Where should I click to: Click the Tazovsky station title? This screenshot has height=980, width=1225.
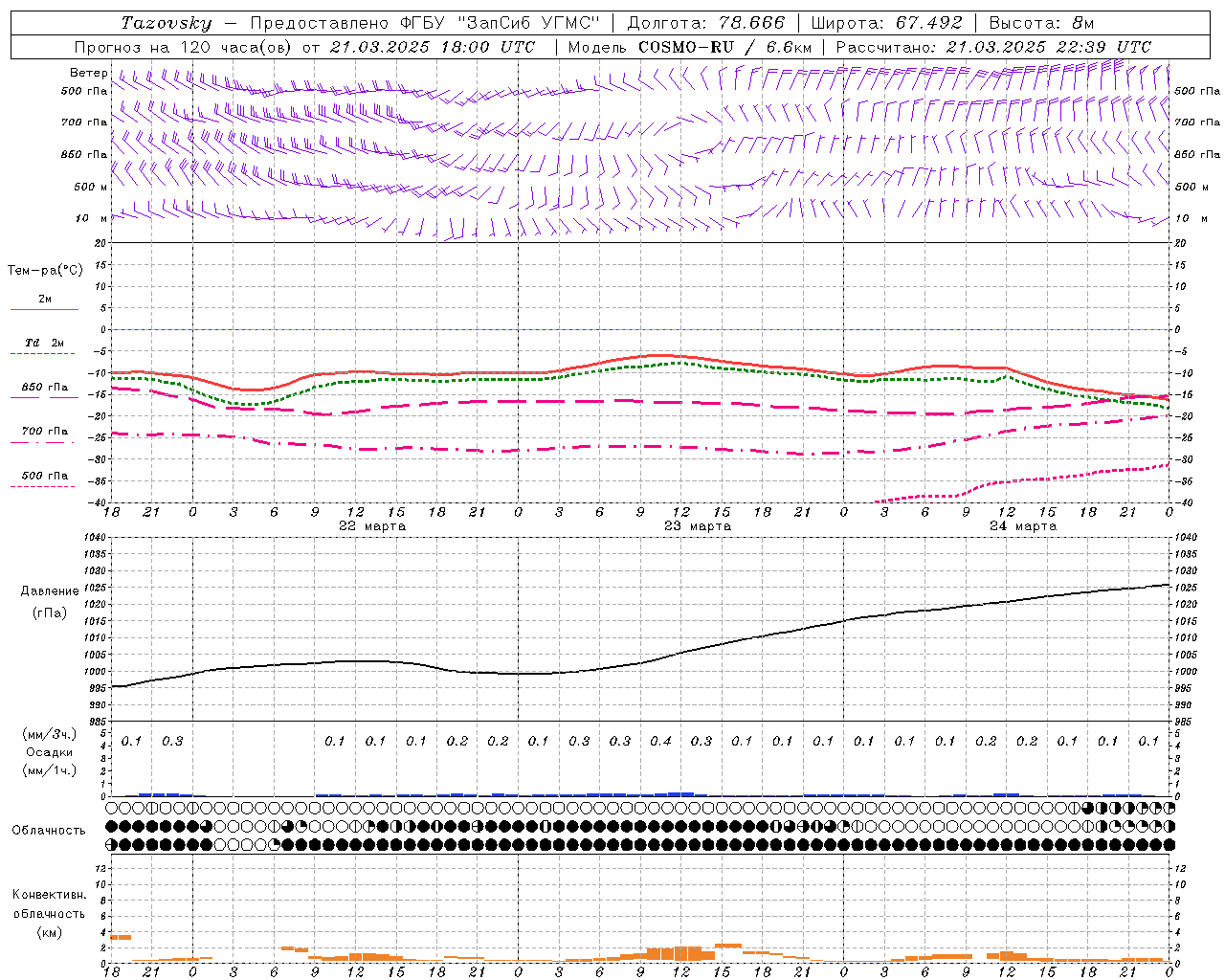(x=167, y=23)
